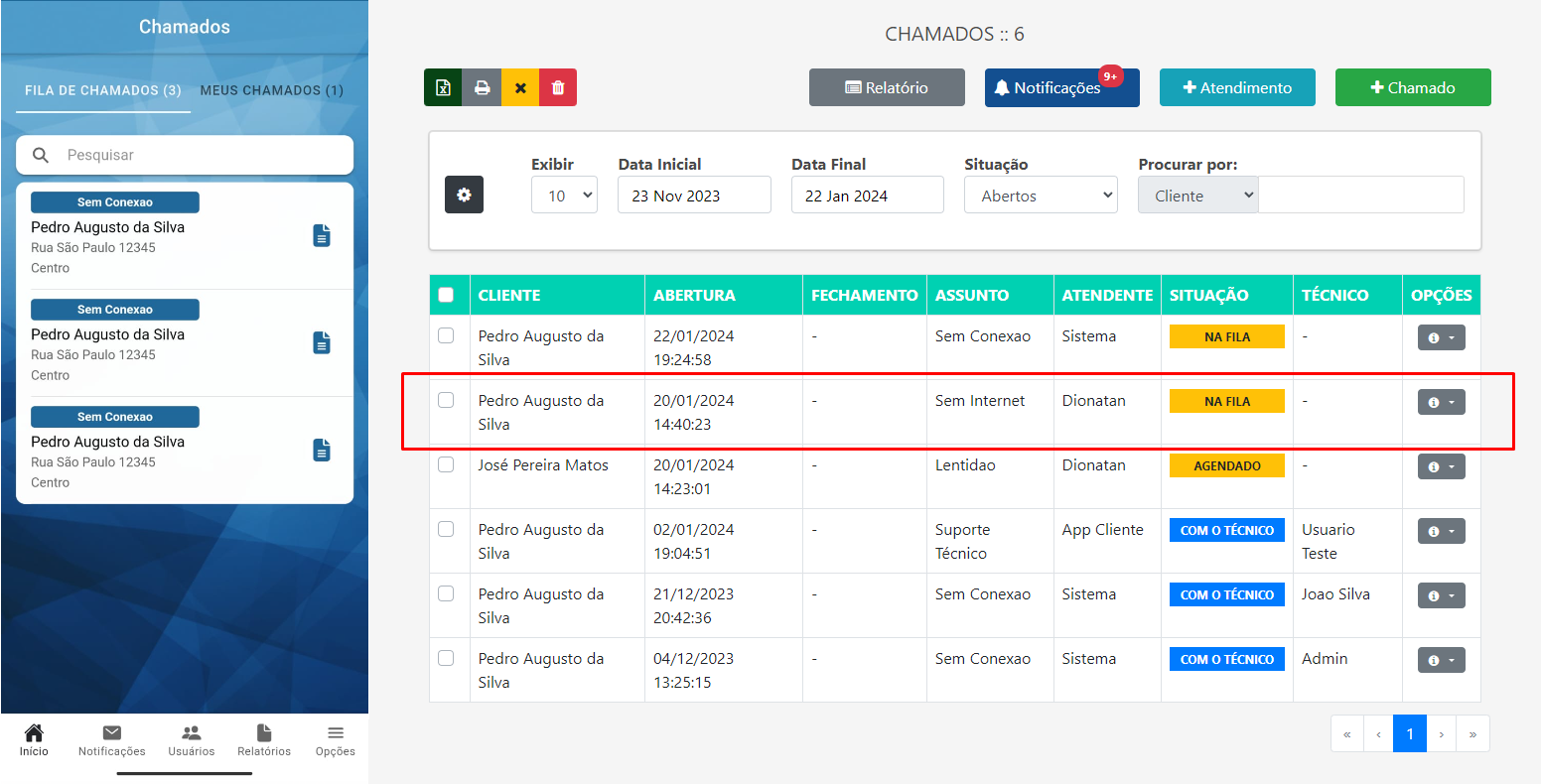Open Notificações button with 9+ badge
Image resolution: width=1541 pixels, height=784 pixels.
point(1061,87)
